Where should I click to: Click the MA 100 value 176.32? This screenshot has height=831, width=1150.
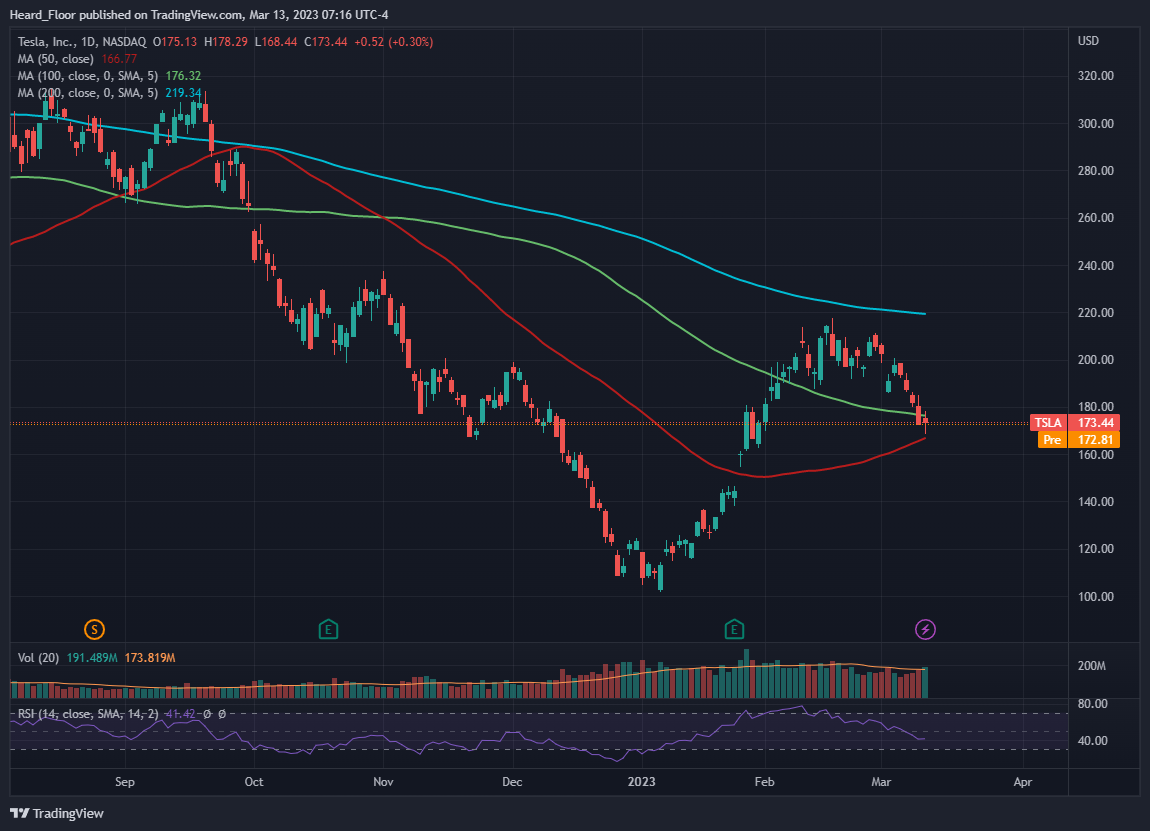183,76
